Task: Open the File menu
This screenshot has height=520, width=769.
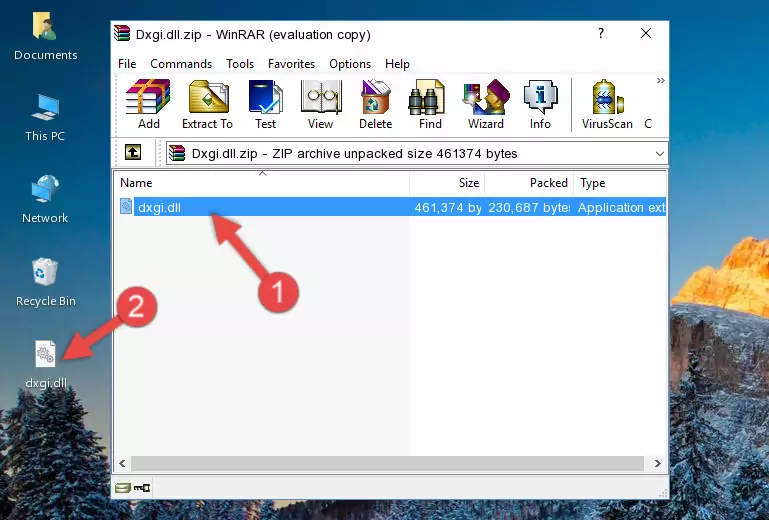Action: [x=127, y=64]
